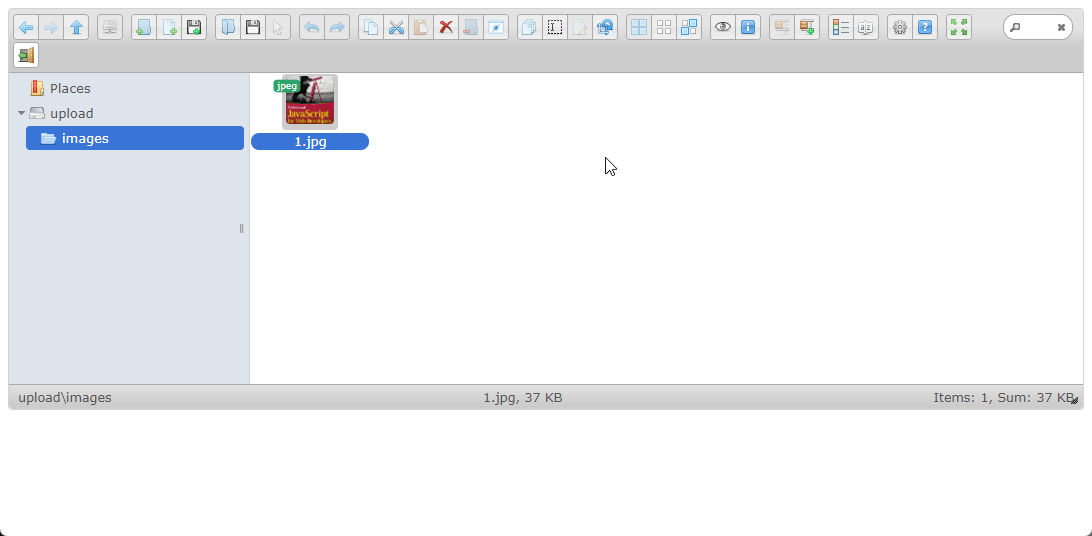The height and width of the screenshot is (536, 1092).
Task: Go to parent folder with up arrow
Action: [x=76, y=27]
